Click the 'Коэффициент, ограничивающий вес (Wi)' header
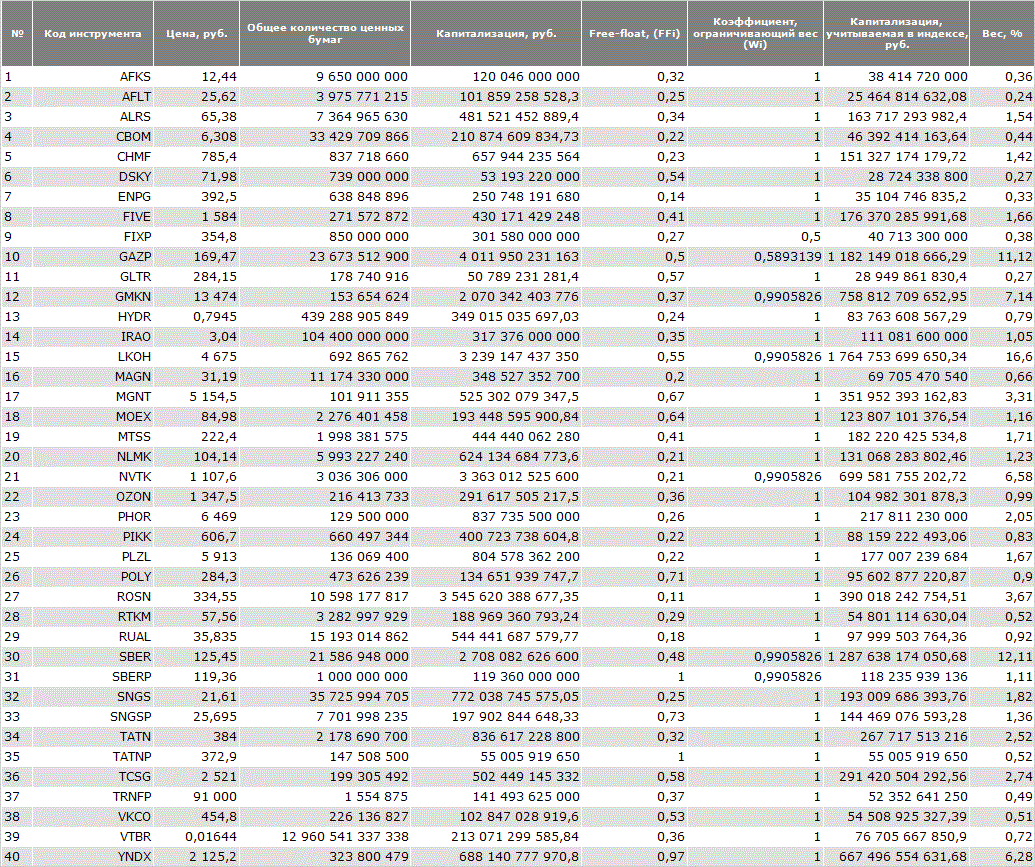This screenshot has width=1035, height=867. [x=755, y=33]
